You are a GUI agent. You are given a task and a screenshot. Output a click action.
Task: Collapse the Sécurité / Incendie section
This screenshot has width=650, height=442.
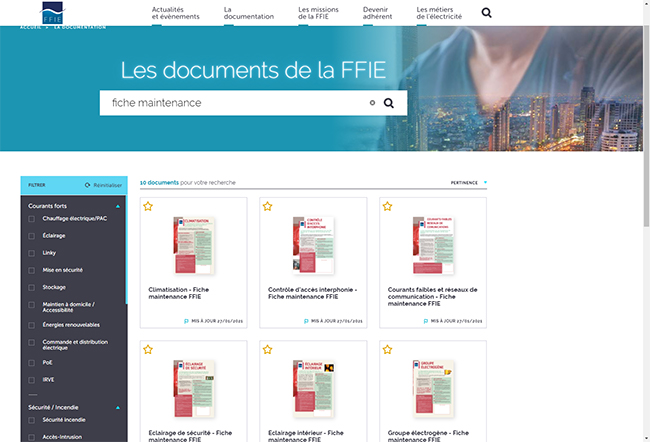(x=118, y=408)
